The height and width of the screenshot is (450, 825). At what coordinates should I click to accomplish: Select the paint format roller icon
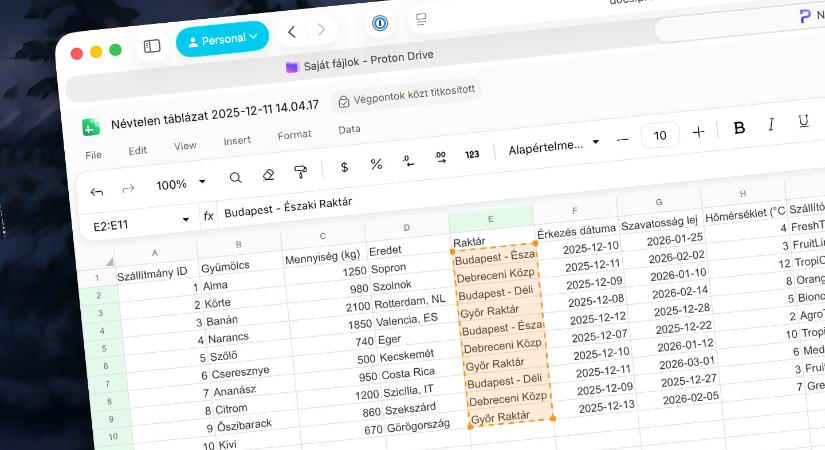(300, 172)
